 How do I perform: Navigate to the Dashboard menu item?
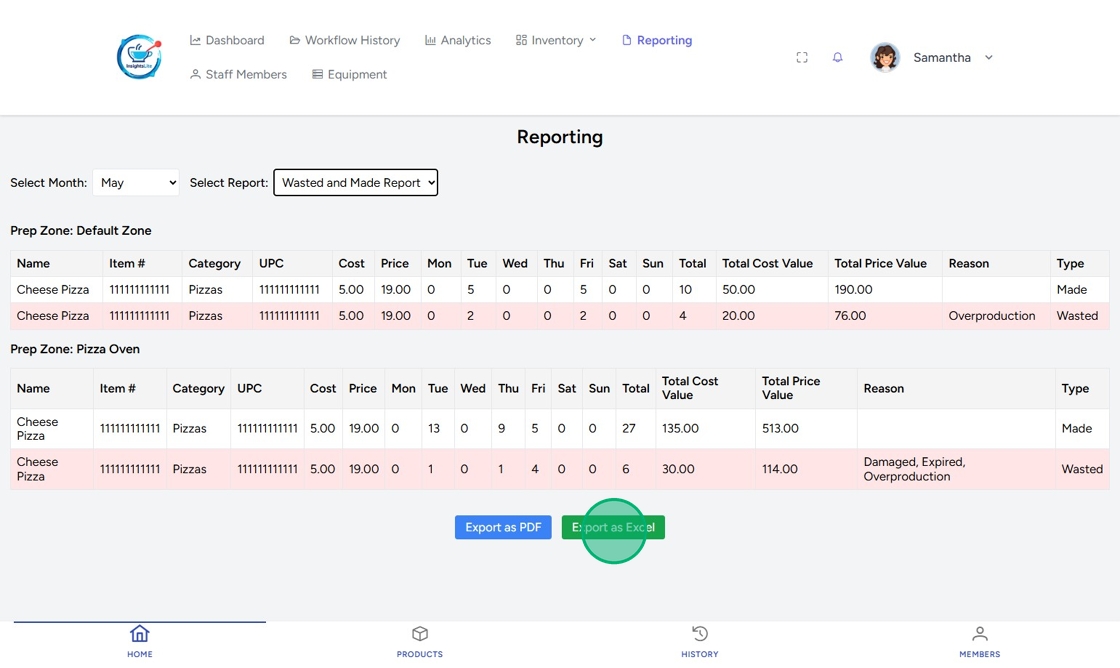[x=227, y=41]
